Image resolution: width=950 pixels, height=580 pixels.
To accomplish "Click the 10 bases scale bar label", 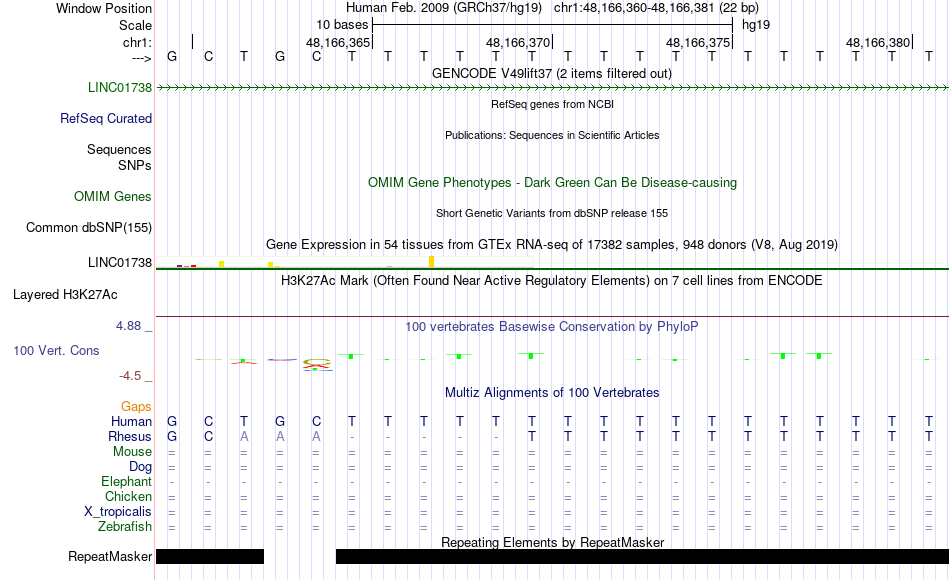I will [342, 25].
